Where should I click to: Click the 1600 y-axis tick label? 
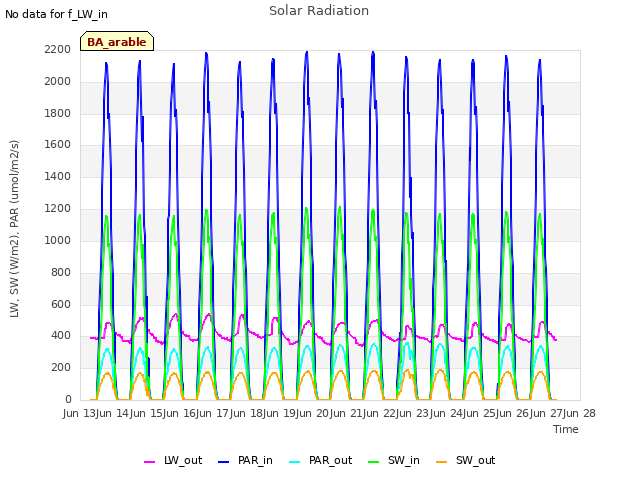[x=58, y=144]
